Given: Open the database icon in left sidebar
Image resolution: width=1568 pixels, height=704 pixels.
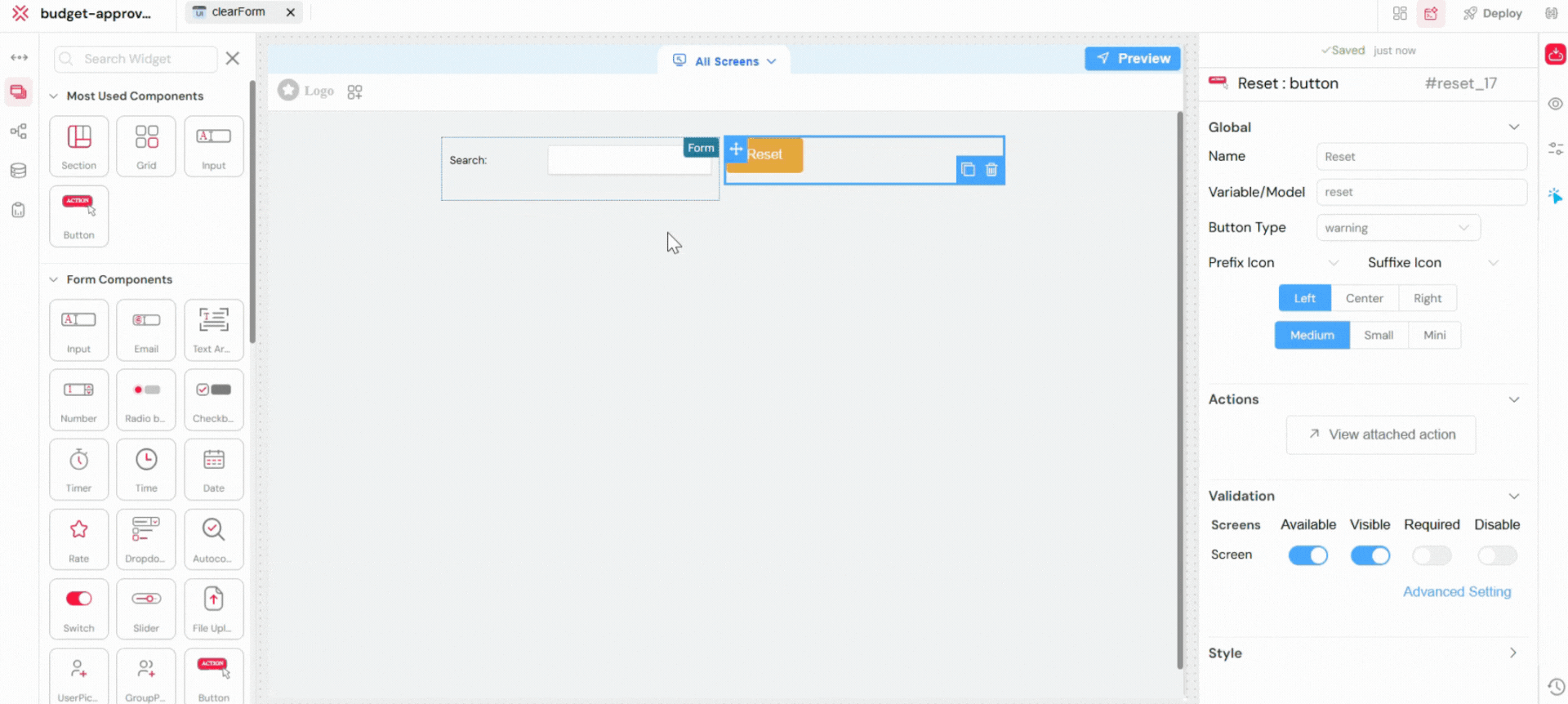Looking at the screenshot, I should 18,171.
